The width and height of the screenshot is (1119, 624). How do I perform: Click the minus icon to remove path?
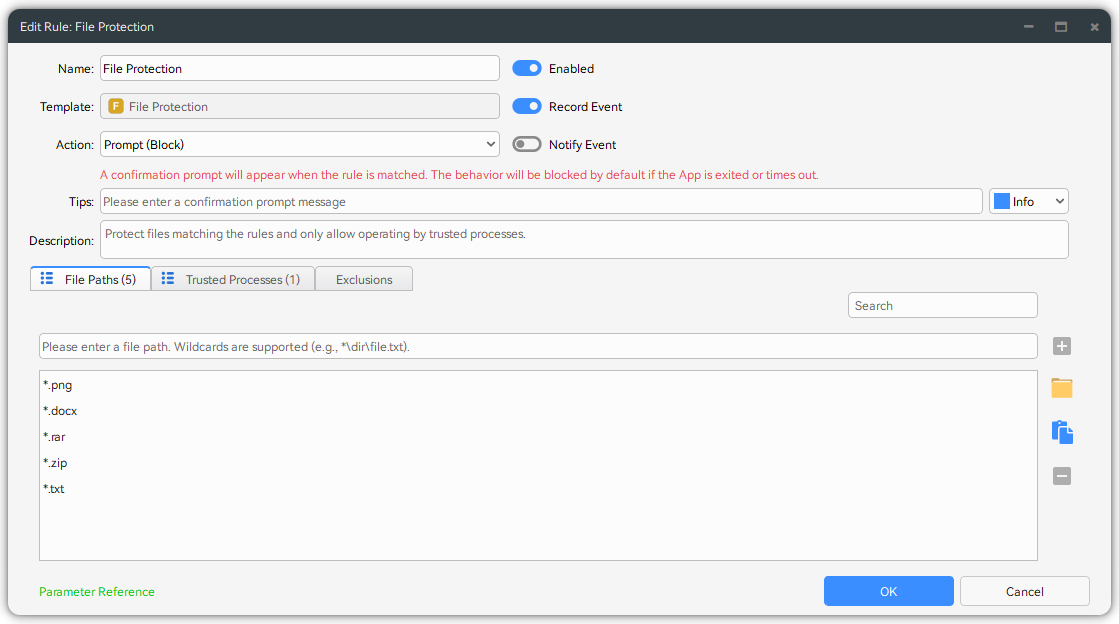coord(1062,477)
